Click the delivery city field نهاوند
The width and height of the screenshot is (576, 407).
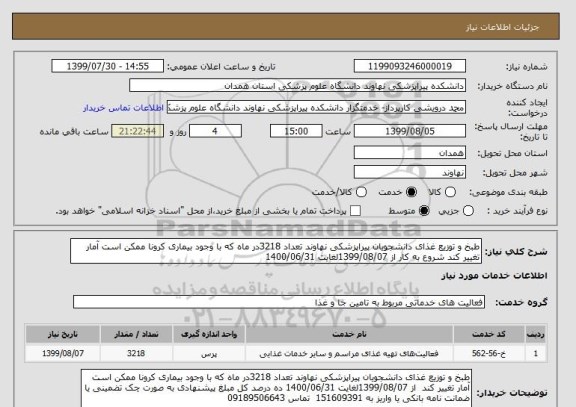point(410,172)
